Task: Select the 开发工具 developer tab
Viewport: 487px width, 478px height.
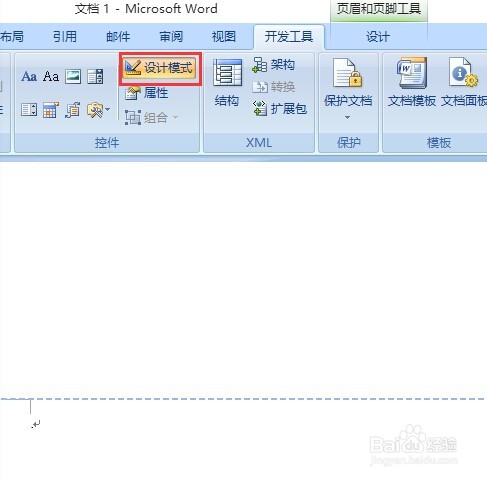Action: [x=289, y=37]
